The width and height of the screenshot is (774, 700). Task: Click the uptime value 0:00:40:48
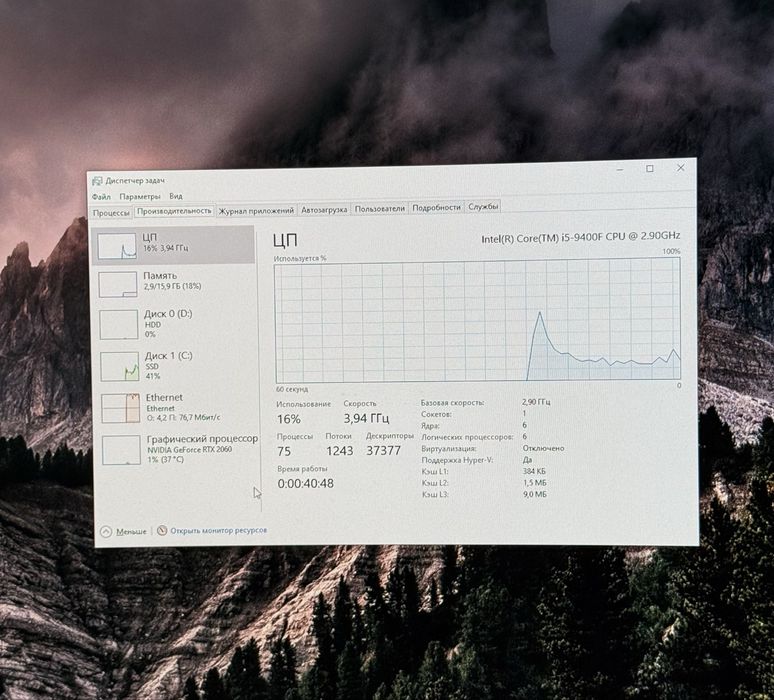tap(306, 483)
